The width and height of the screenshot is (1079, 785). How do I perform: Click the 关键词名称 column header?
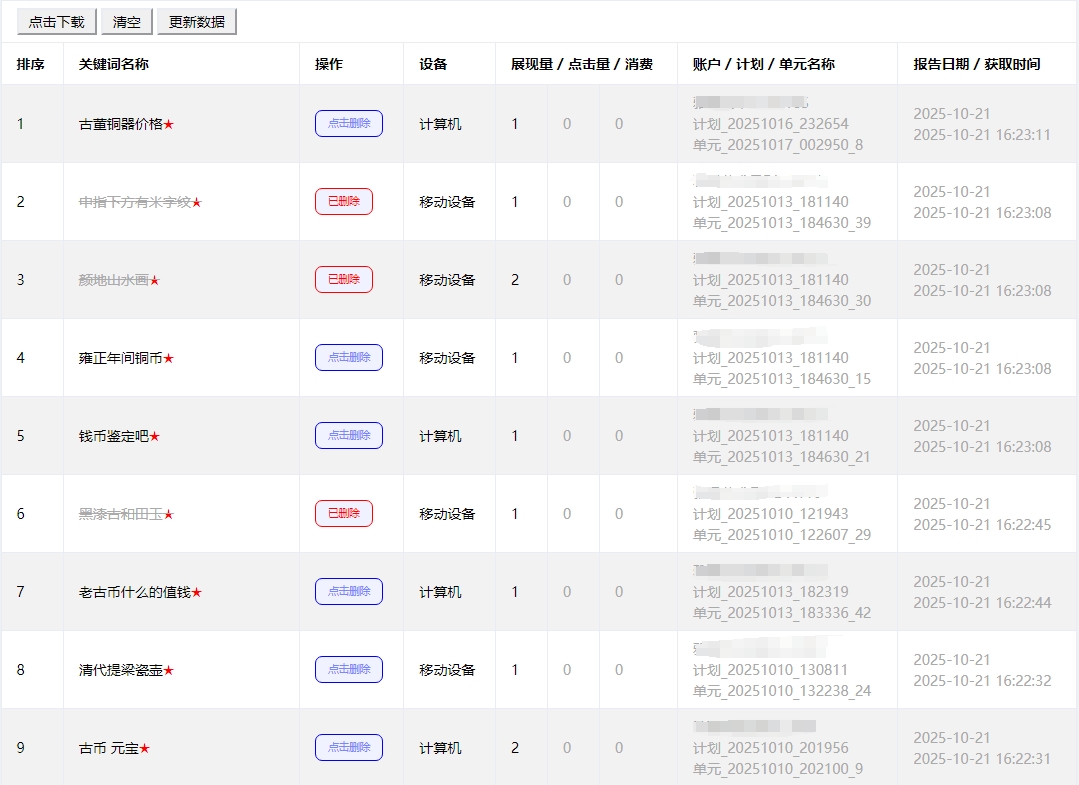click(114, 64)
